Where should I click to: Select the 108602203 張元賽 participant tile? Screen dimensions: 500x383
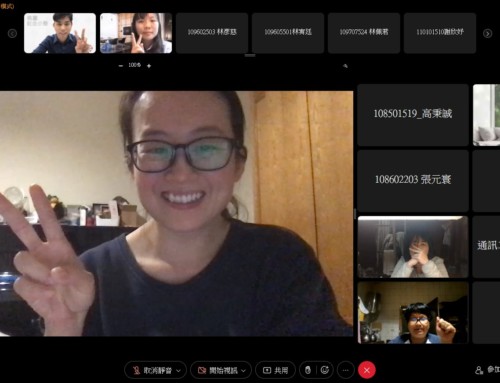(413, 181)
